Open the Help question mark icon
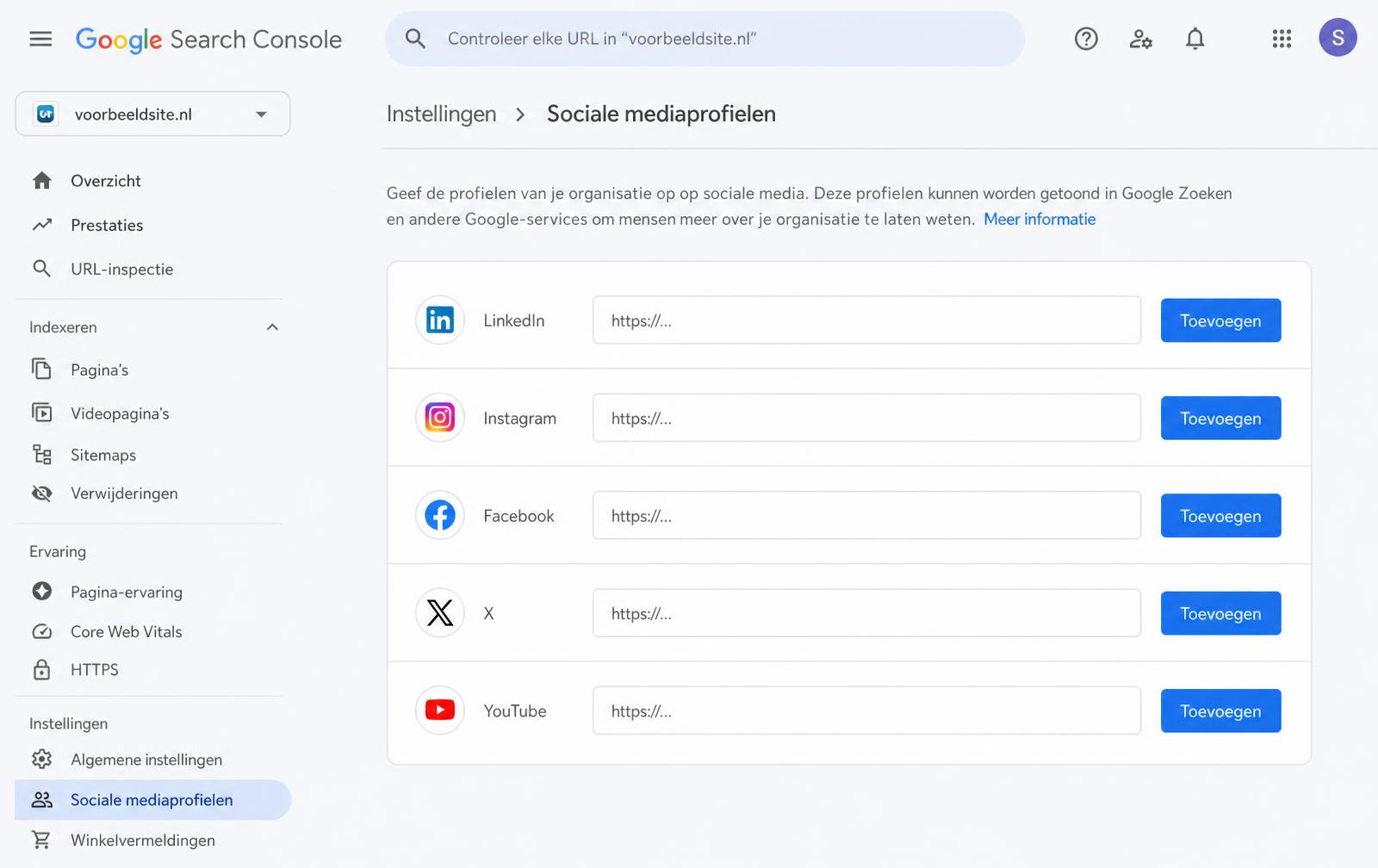Image resolution: width=1378 pixels, height=868 pixels. (1086, 39)
